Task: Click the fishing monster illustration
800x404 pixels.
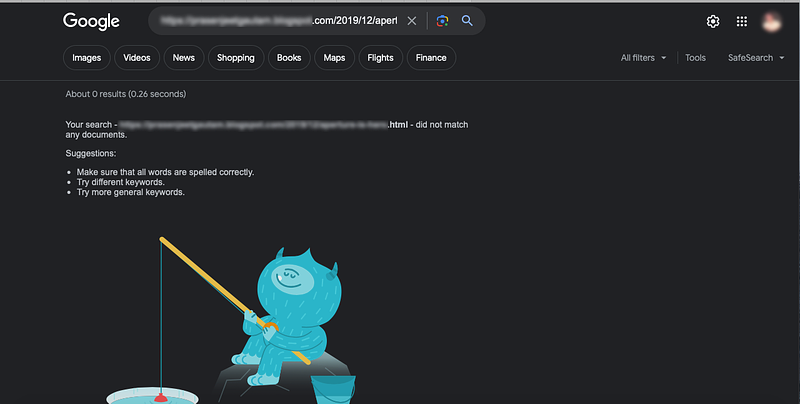Action: click(x=231, y=320)
